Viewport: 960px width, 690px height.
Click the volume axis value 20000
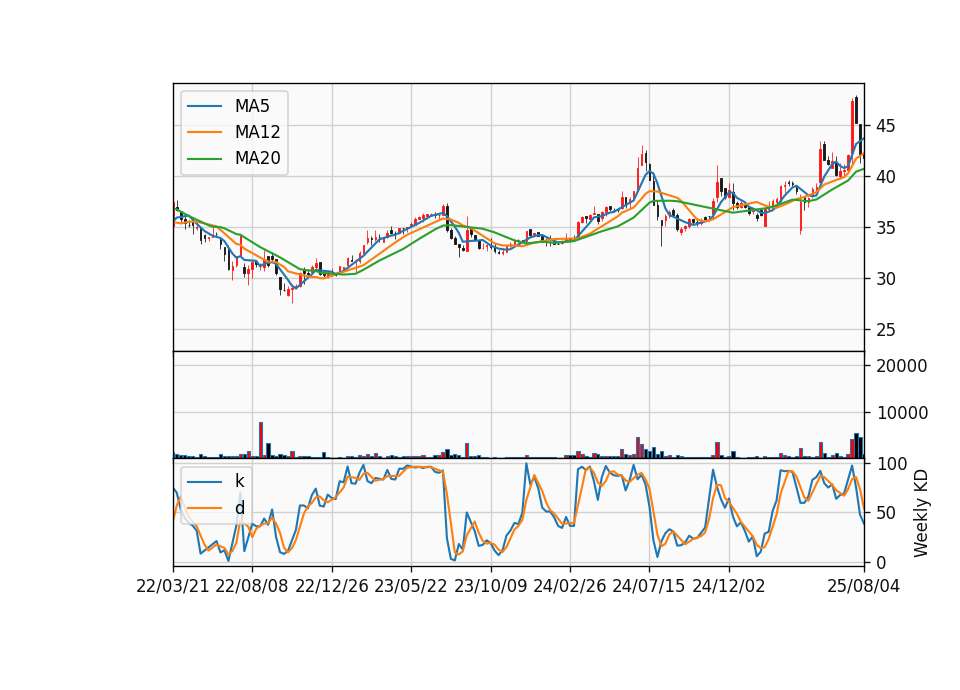902,366
